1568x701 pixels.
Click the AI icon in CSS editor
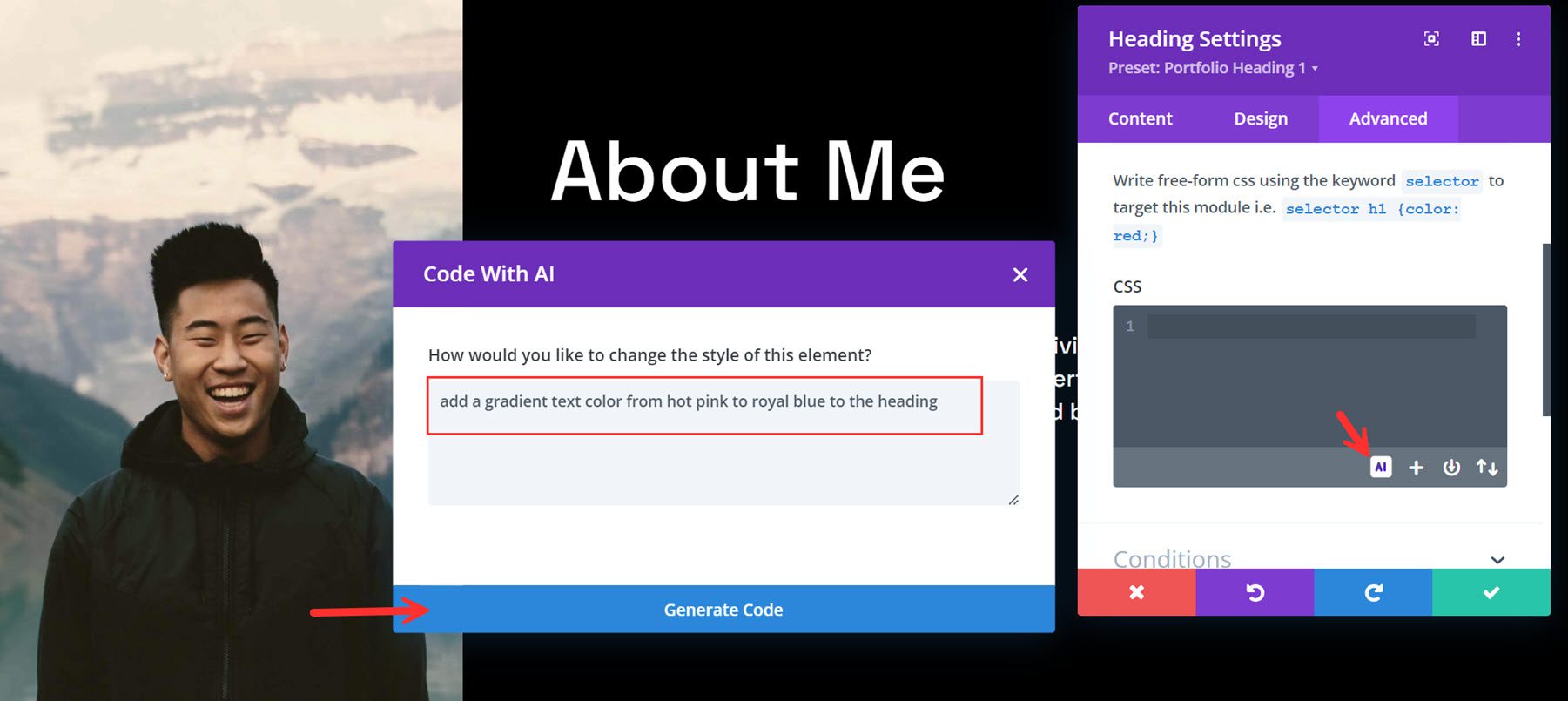1380,467
